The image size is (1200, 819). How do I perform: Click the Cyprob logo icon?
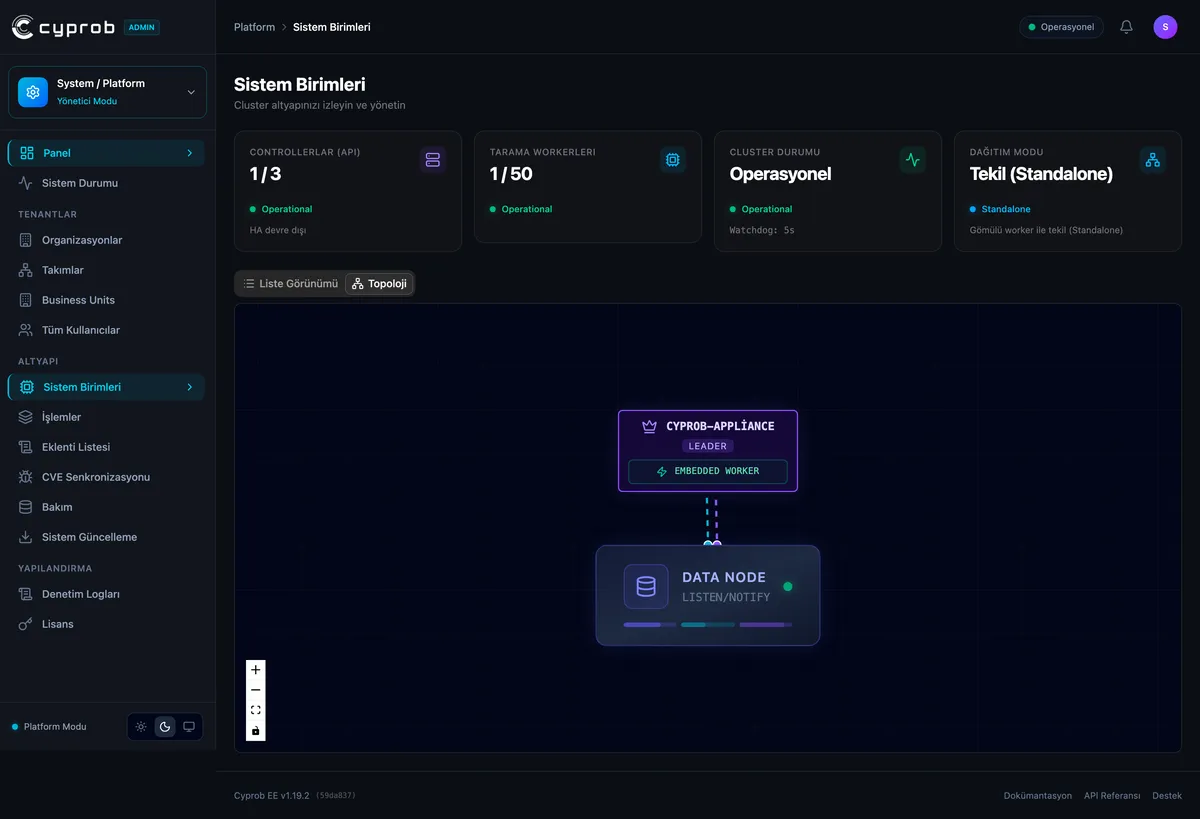click(x=23, y=27)
